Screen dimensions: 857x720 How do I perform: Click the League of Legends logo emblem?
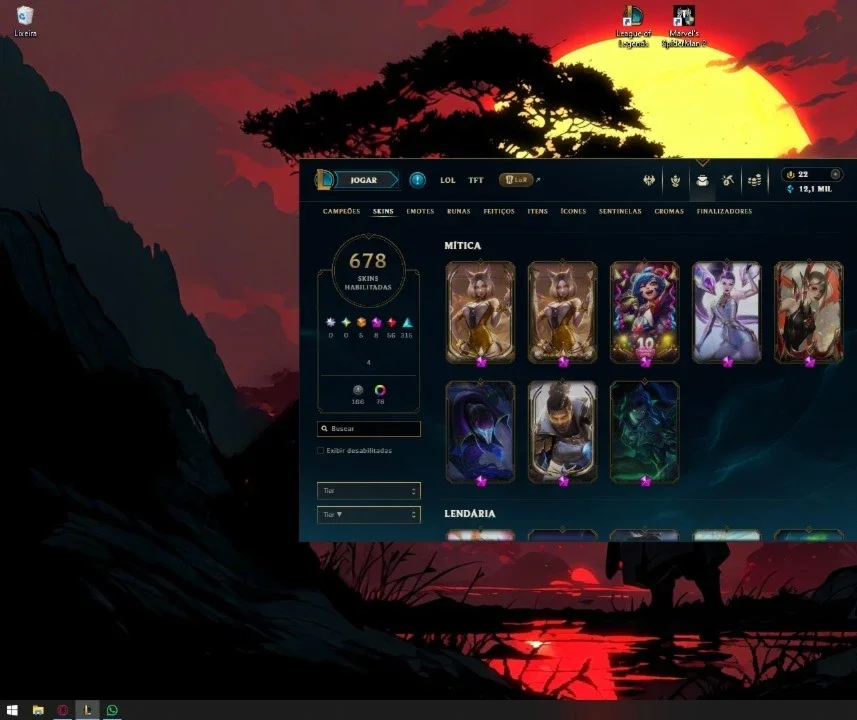(324, 180)
